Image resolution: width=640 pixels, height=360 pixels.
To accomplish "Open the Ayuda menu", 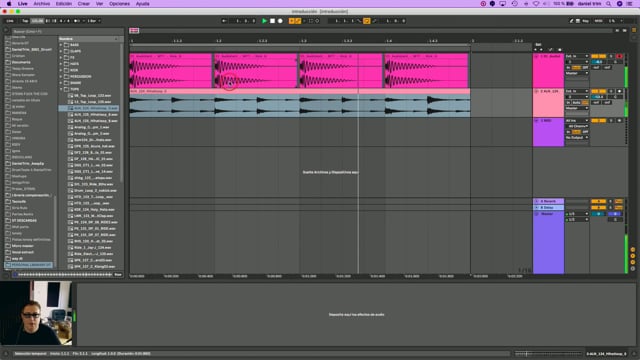I will click(x=142, y=4).
